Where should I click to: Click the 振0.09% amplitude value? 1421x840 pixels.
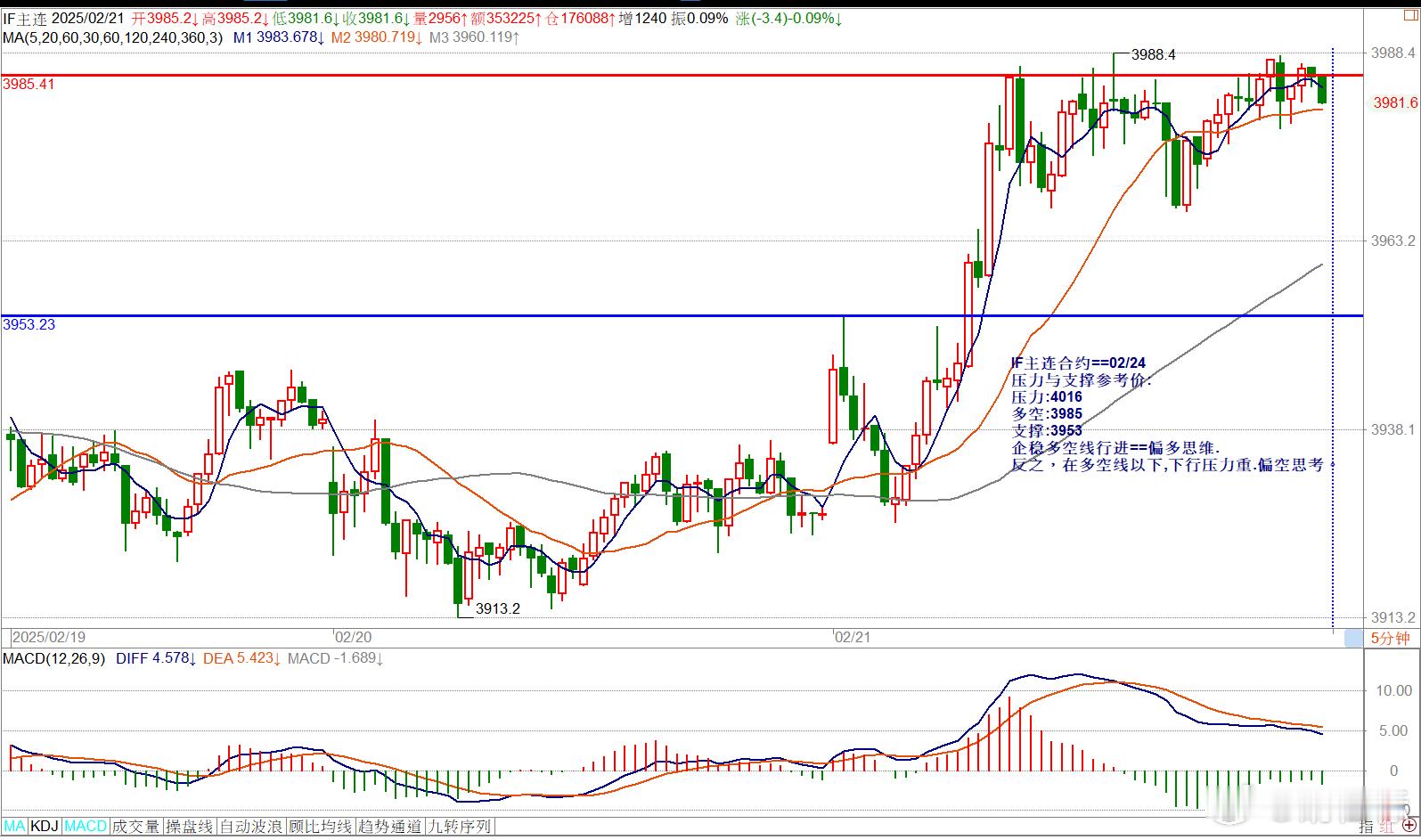[699, 18]
